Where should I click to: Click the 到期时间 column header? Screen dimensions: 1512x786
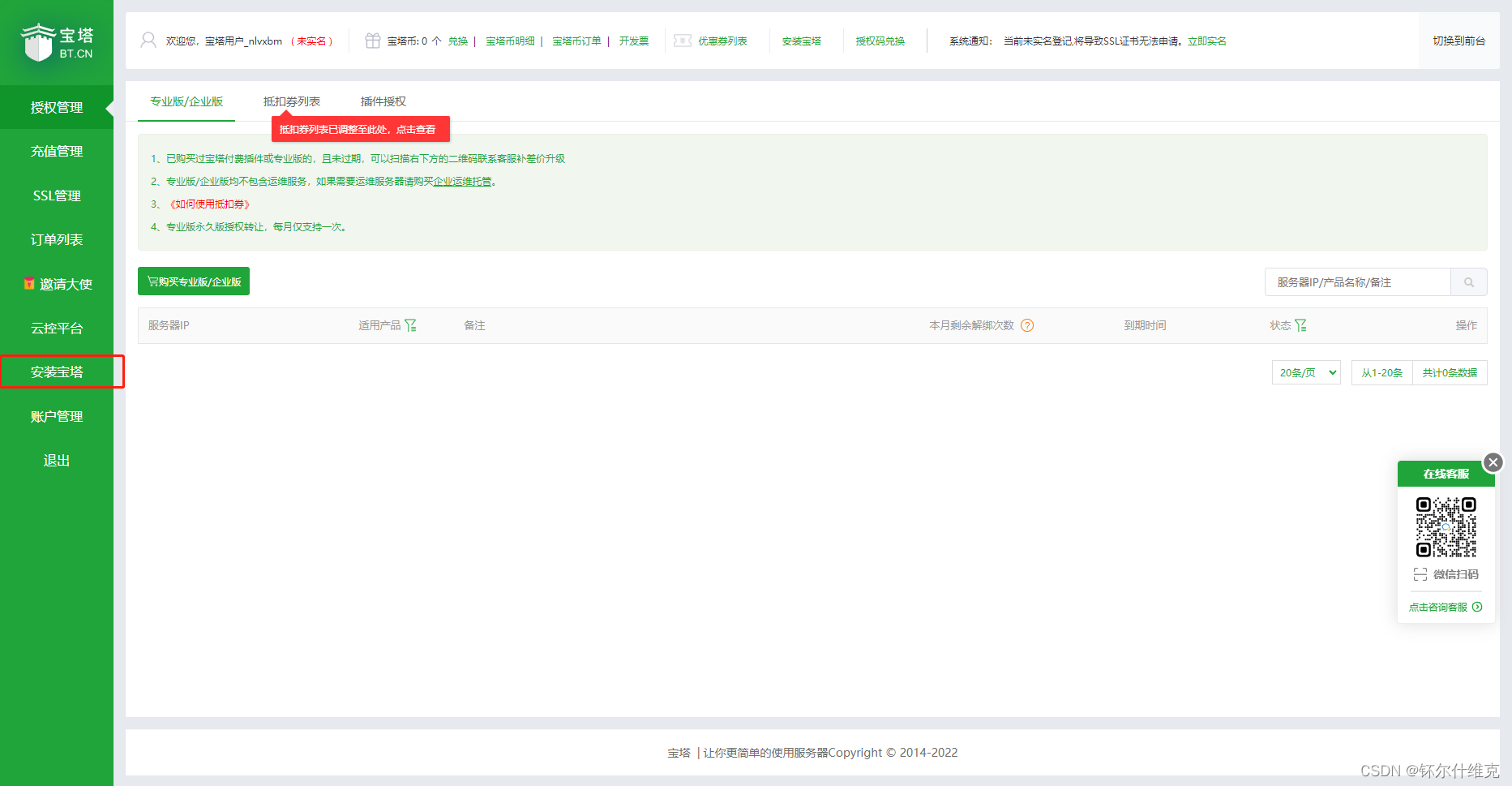(1145, 325)
